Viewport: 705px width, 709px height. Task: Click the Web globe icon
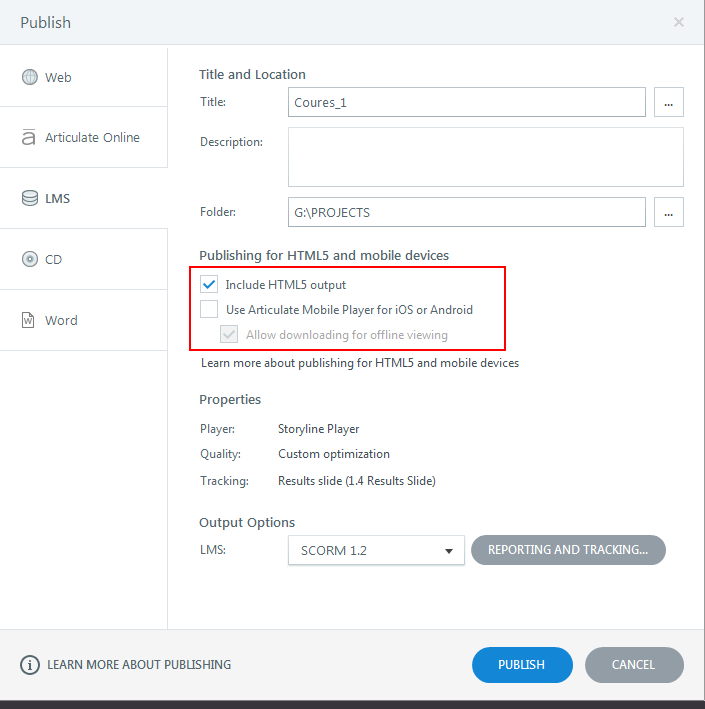[29, 77]
